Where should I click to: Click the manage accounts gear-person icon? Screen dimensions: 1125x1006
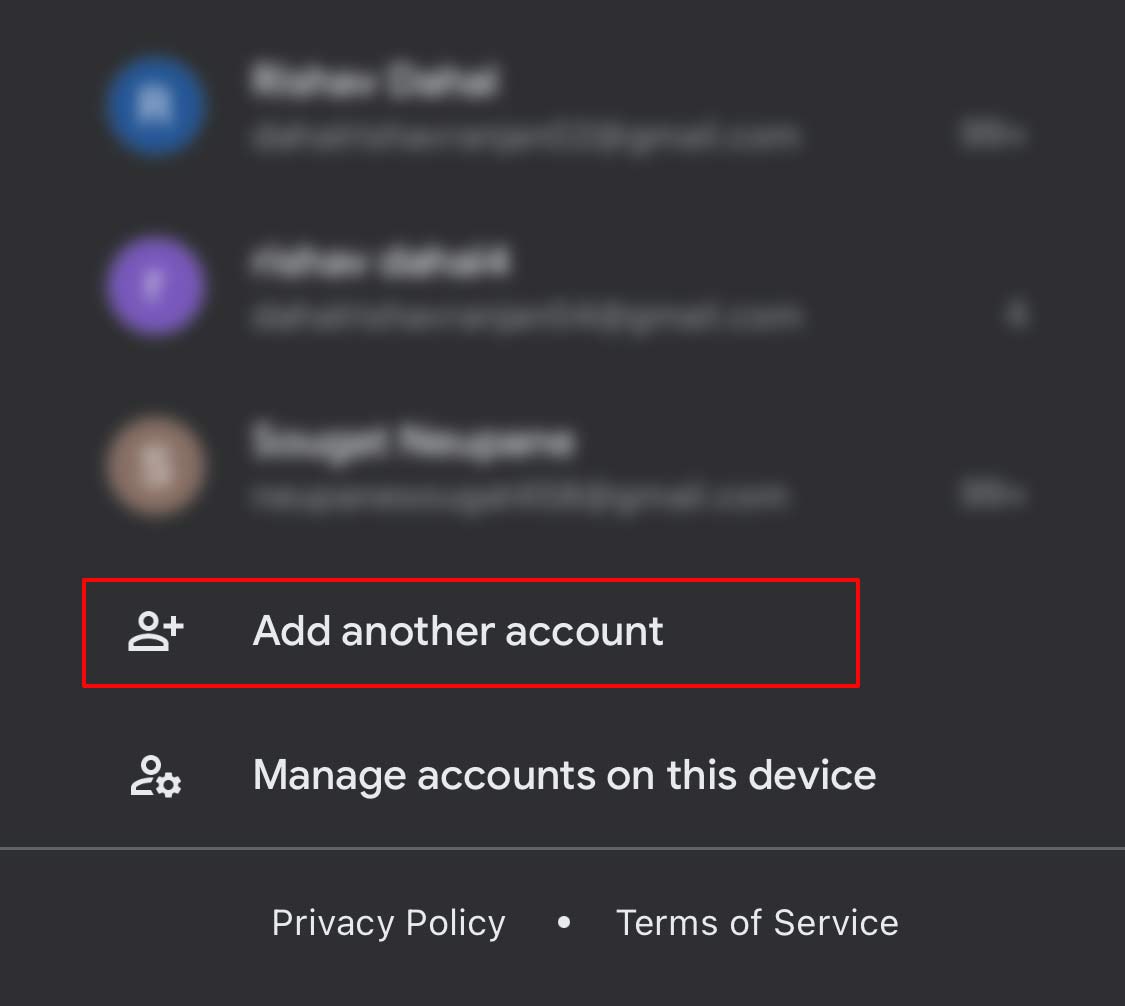pyautogui.click(x=156, y=776)
